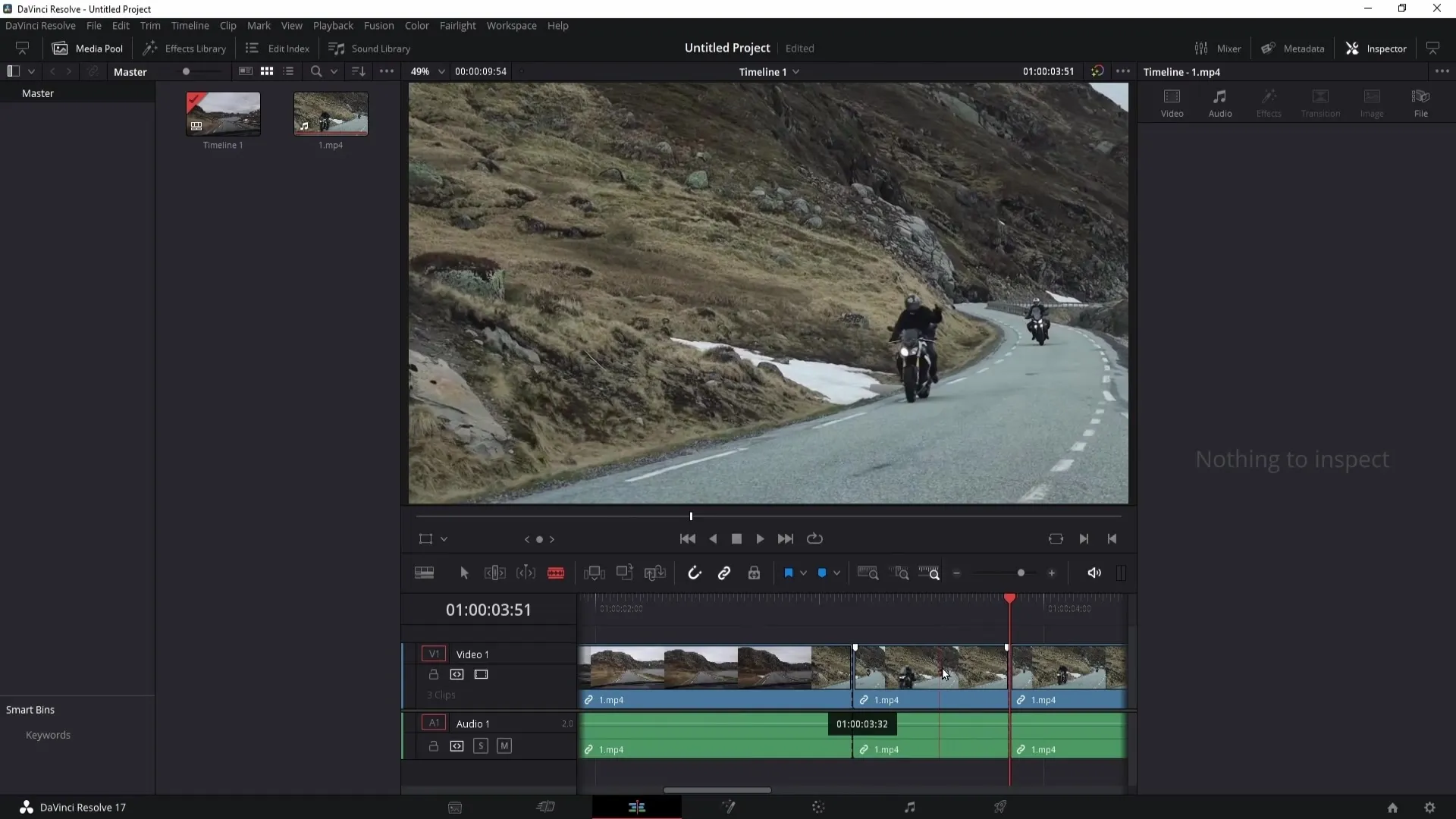Open the marker color dropdown arrow
Screen dimensions: 1456x819
[836, 573]
